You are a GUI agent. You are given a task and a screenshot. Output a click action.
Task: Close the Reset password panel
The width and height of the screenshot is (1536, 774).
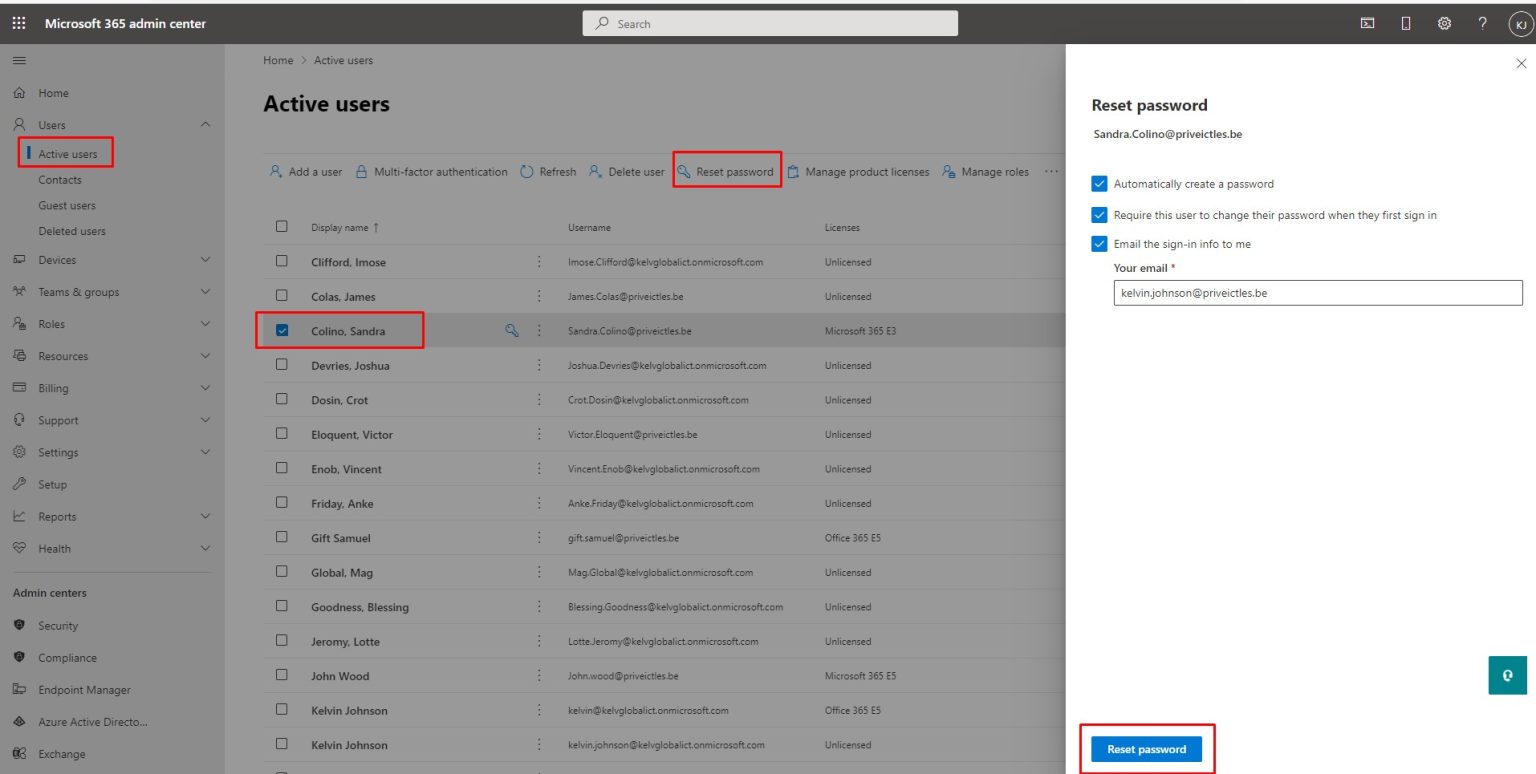tap(1522, 63)
